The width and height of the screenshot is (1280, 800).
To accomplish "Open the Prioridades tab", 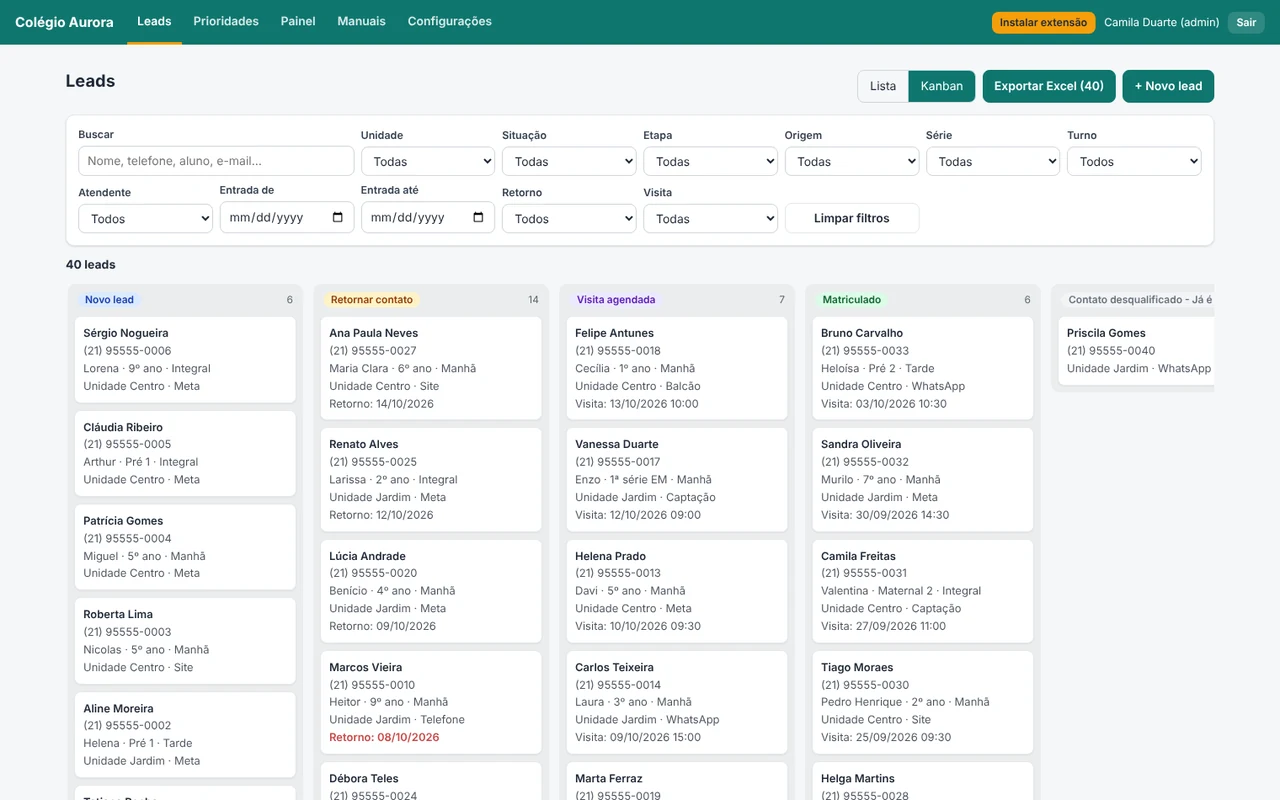I will pos(226,21).
